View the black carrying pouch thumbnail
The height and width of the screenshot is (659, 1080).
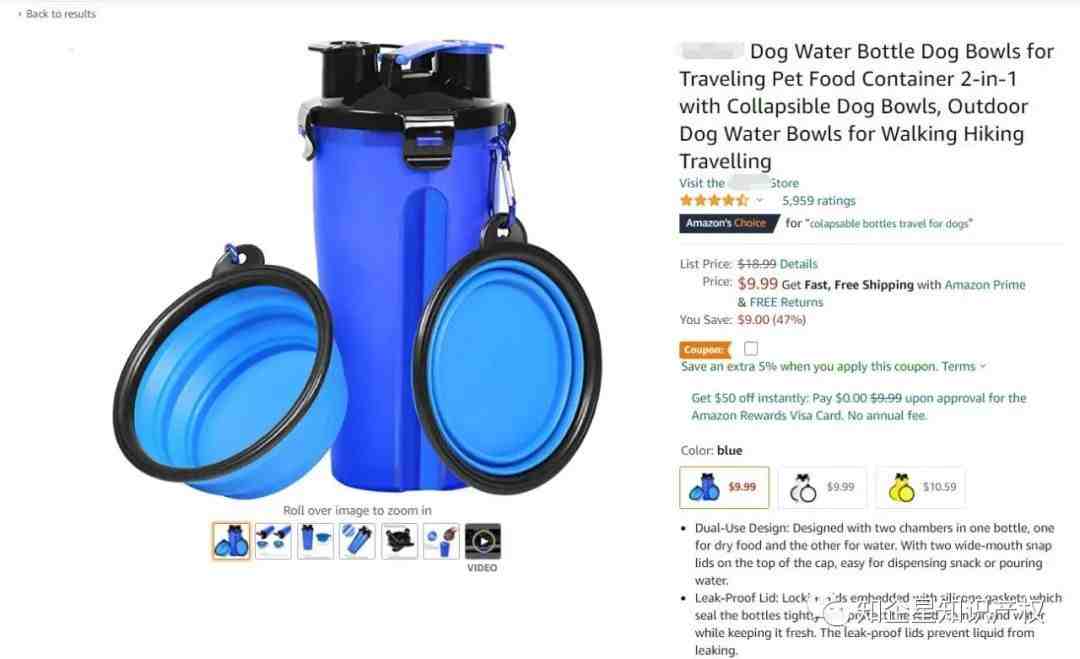click(399, 541)
